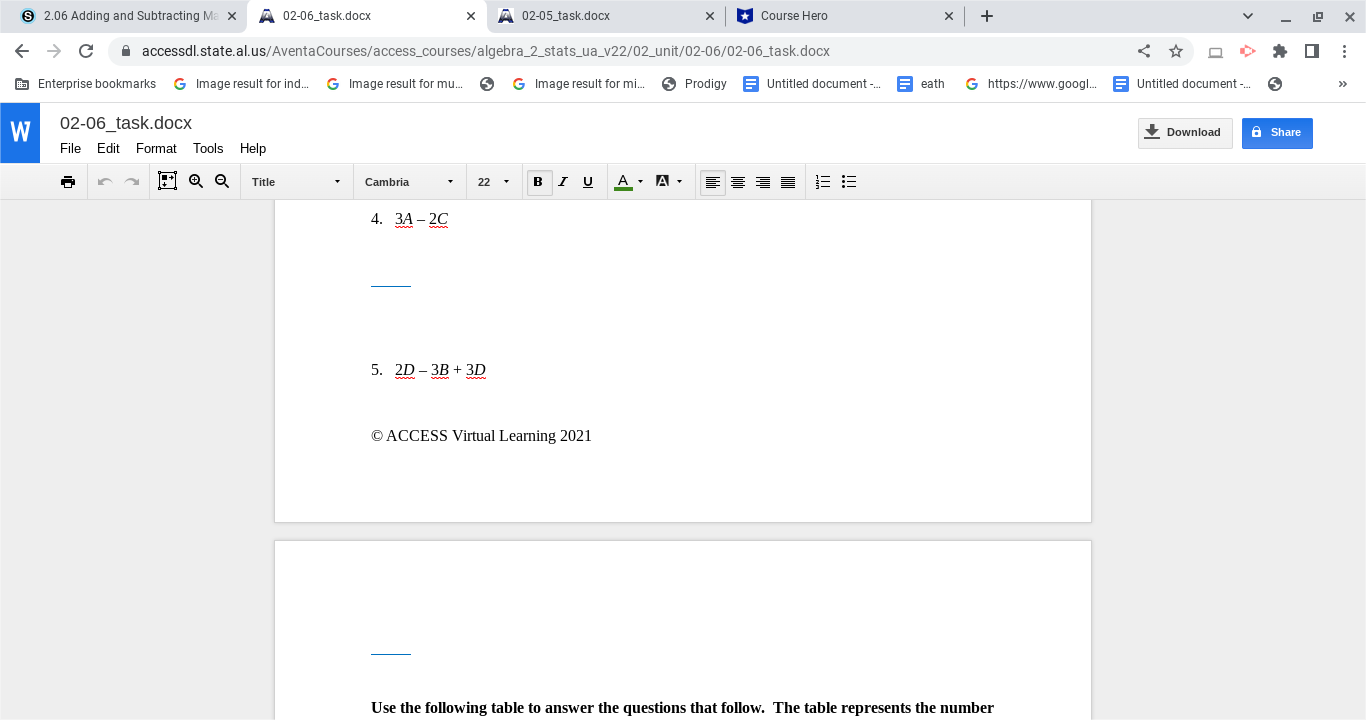Image resolution: width=1366 pixels, height=720 pixels.
Task: Apply a bulleted list
Action: (848, 181)
